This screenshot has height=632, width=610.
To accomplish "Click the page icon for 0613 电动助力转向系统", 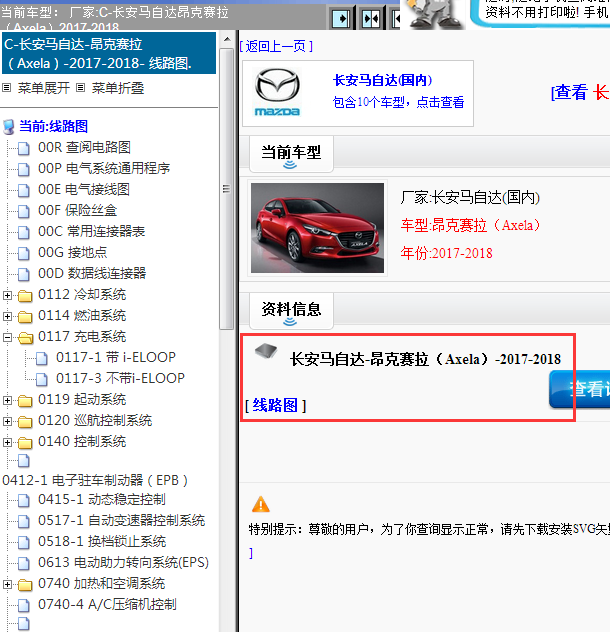I will click(x=24, y=563).
